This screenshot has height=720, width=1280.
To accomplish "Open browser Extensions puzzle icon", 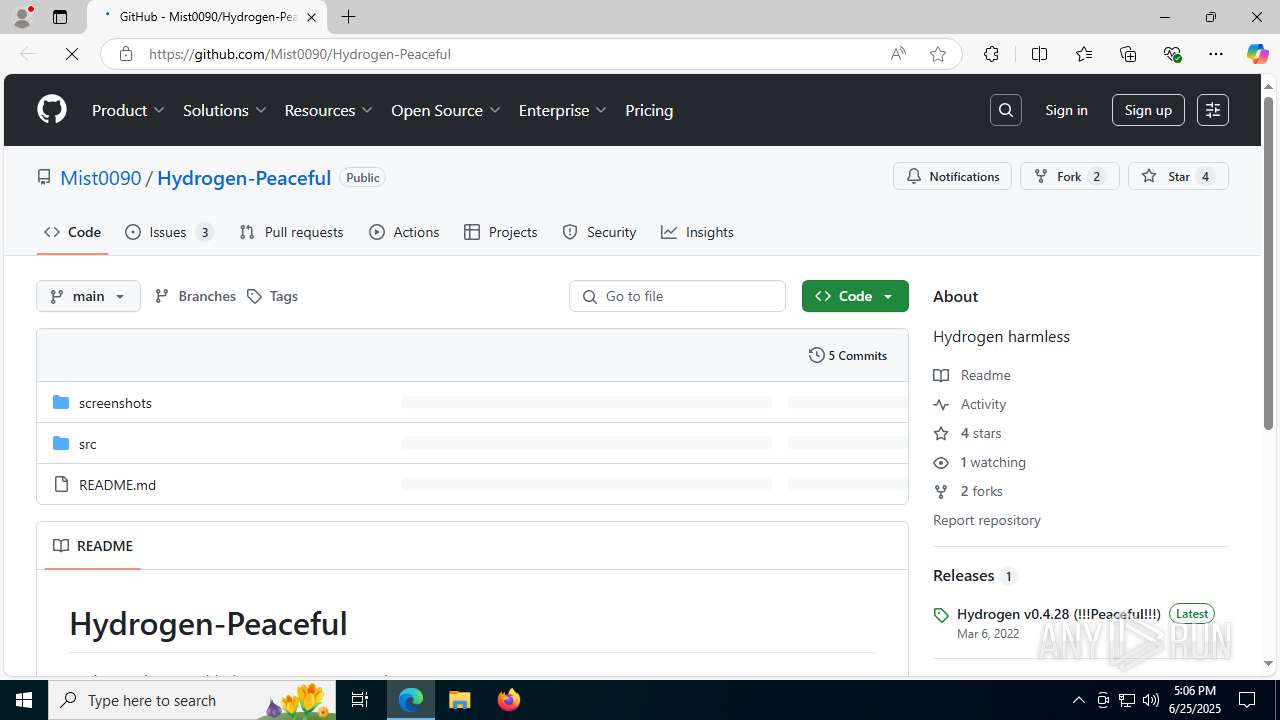I will [991, 54].
